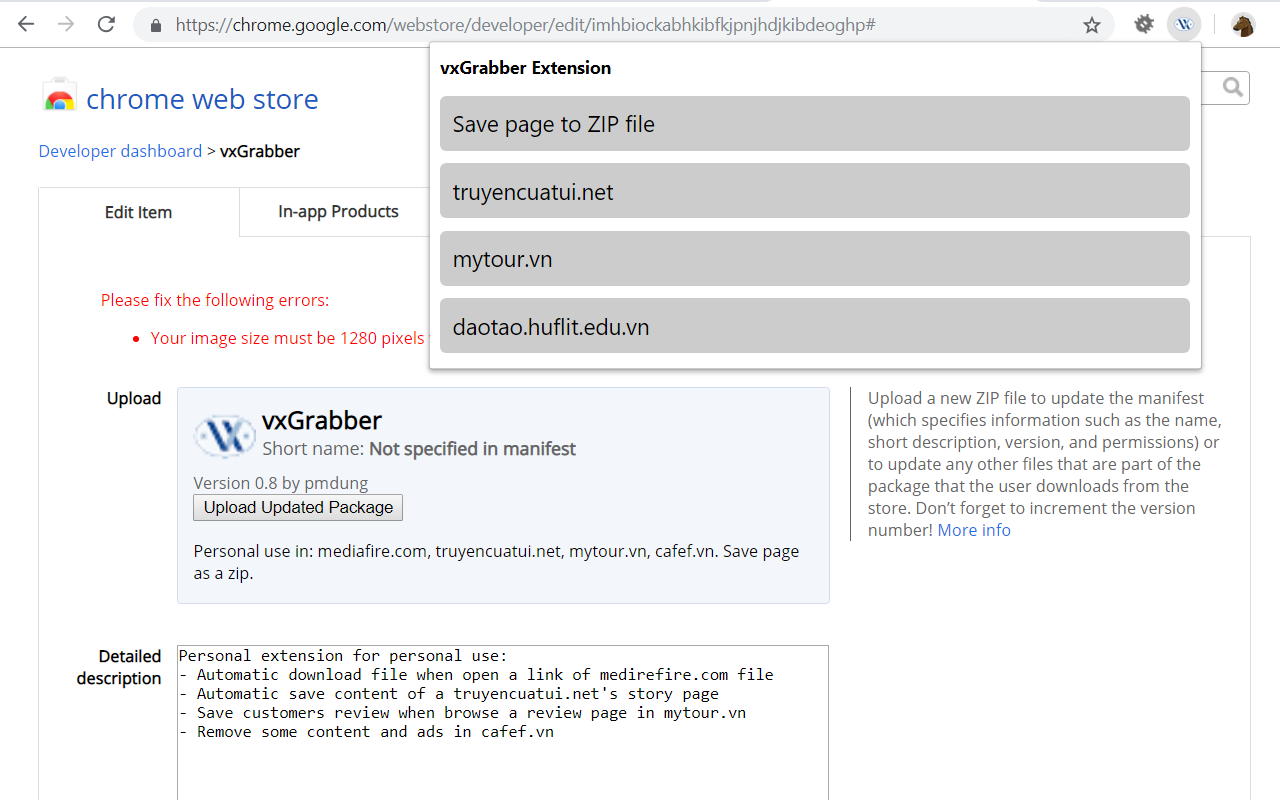Click Upload Updated Package button
The height and width of the screenshot is (800, 1280).
(x=298, y=507)
